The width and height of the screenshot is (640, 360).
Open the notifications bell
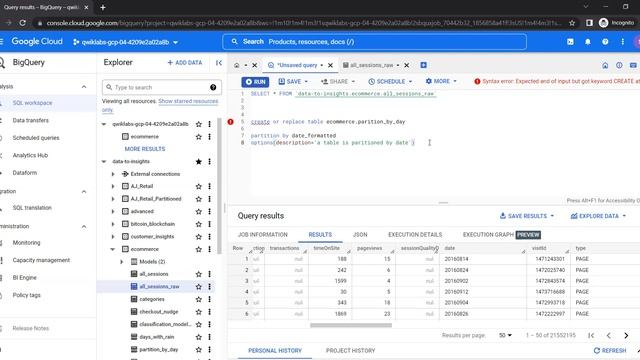588,42
